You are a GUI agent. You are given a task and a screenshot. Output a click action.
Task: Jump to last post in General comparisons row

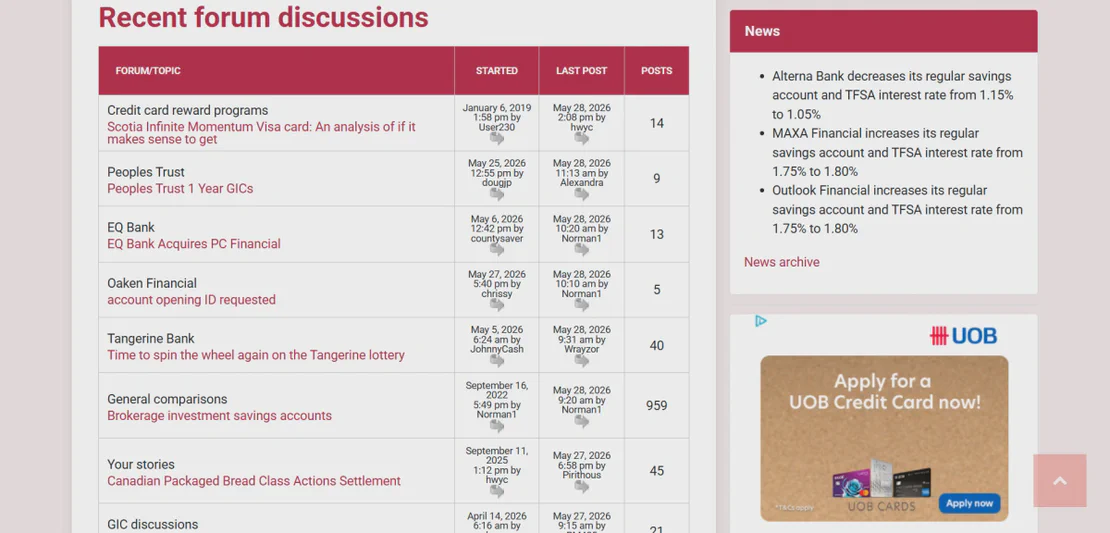(x=582, y=421)
